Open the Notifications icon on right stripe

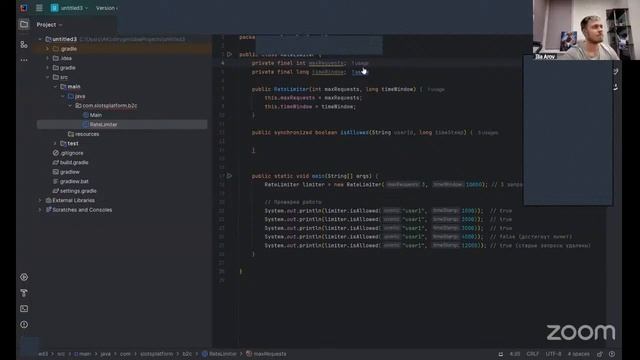(616, 72)
